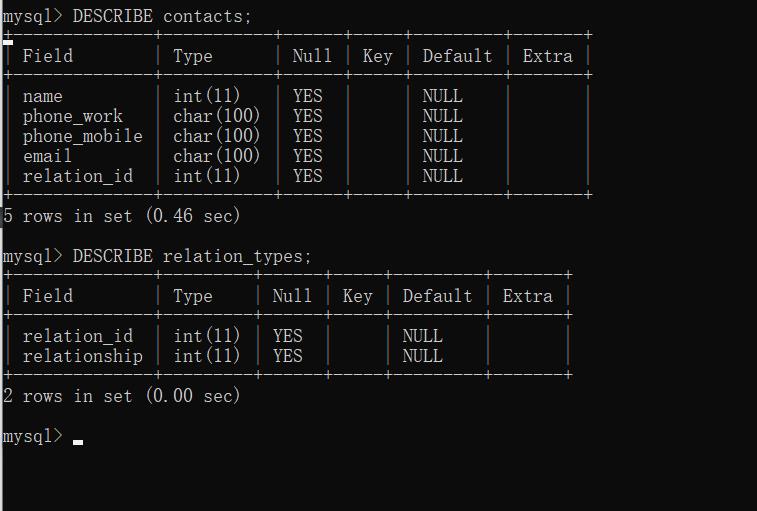757x511 pixels.
Task: Click the 'email' field in contacts table
Action: (x=47, y=156)
